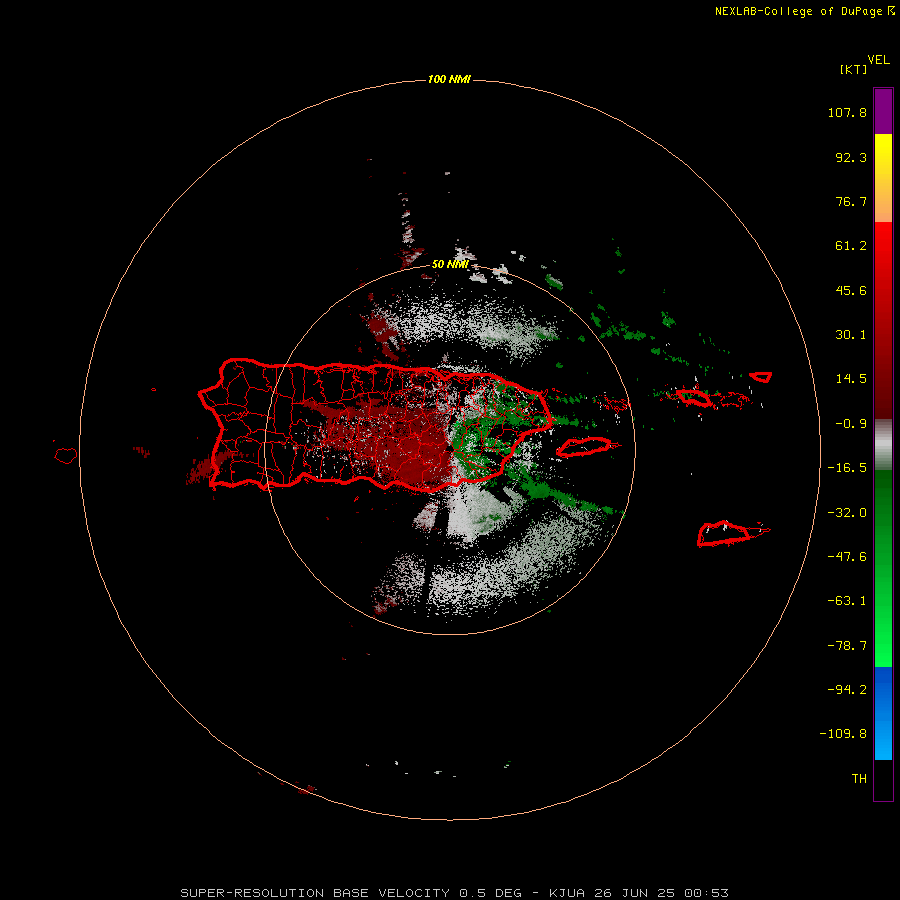Select the -78.7 velocity scale value
This screenshot has width=900, height=900.
coord(847,646)
